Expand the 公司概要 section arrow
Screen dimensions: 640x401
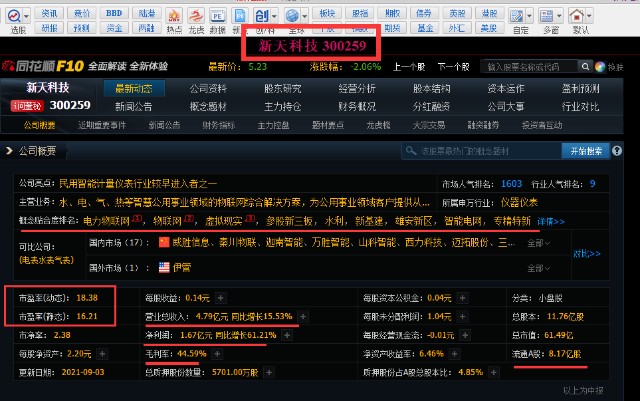pos(9,151)
